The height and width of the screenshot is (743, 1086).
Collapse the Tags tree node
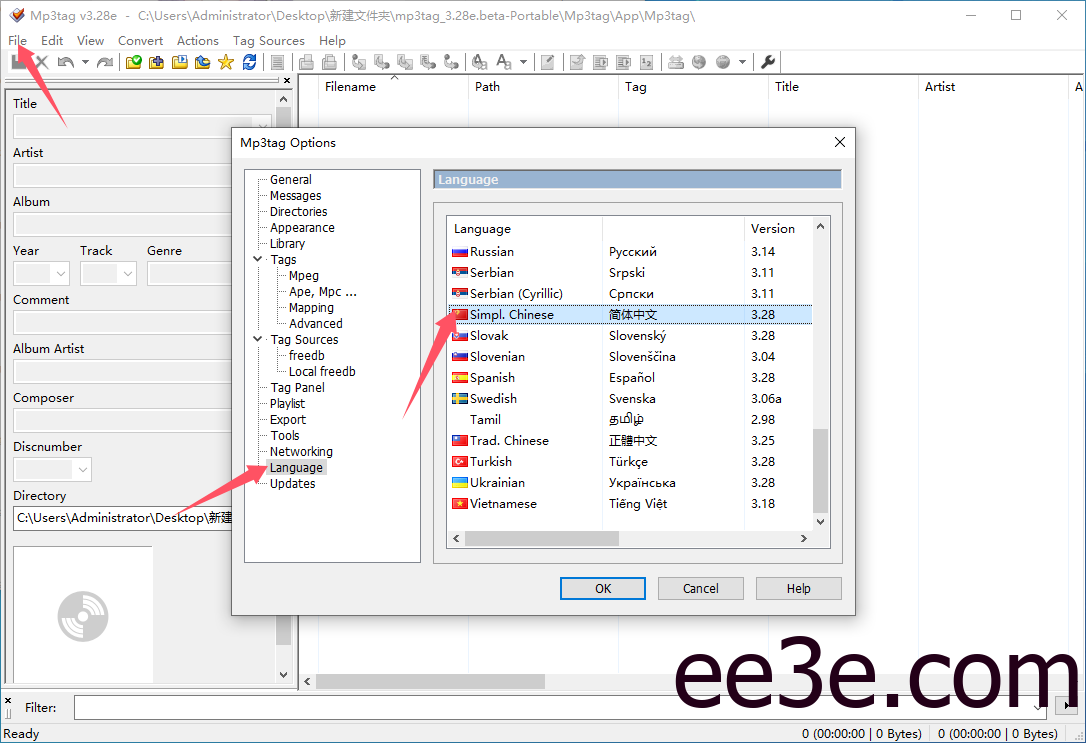click(258, 260)
